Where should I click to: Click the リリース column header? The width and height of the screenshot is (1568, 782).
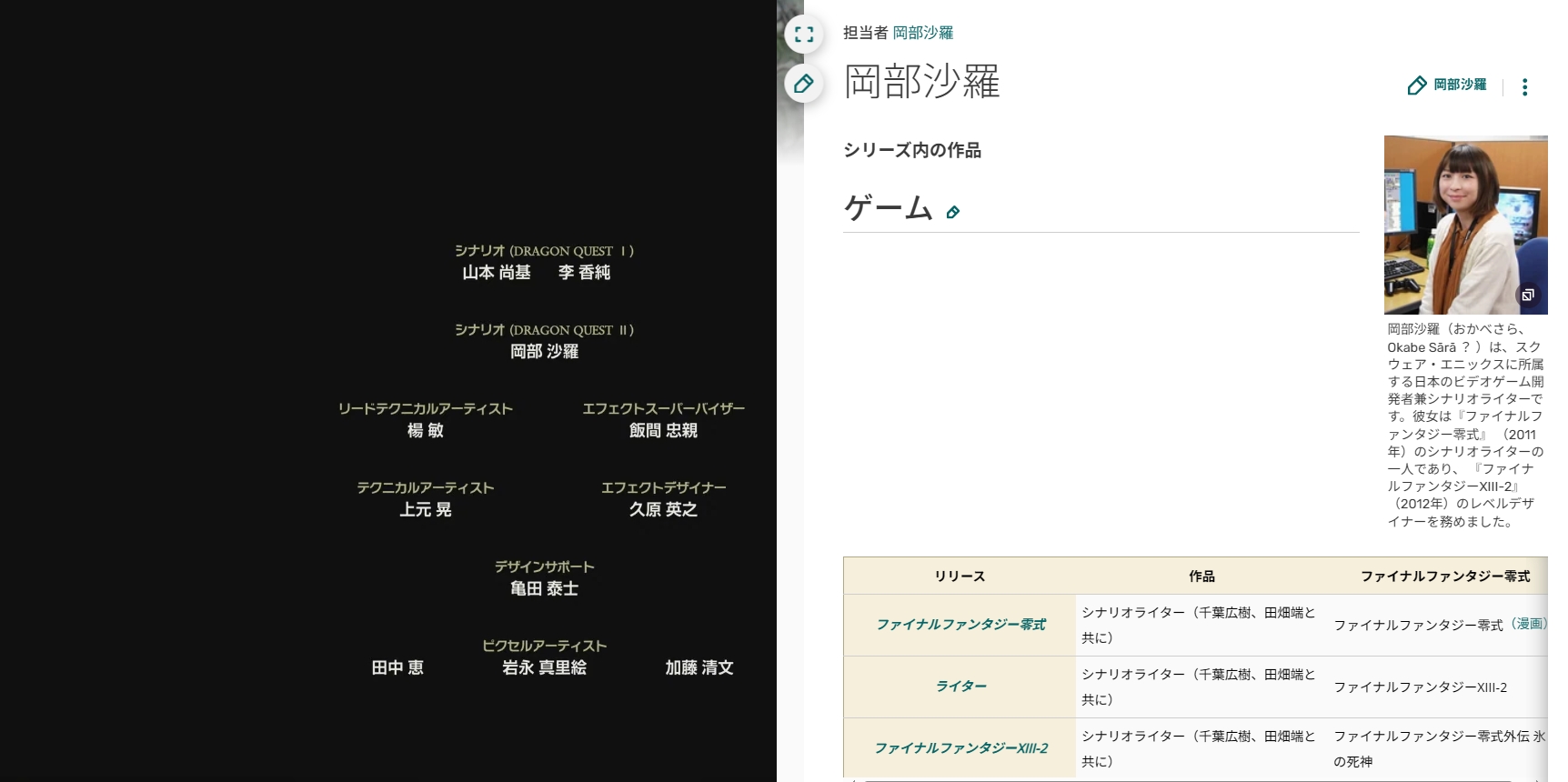(960, 576)
